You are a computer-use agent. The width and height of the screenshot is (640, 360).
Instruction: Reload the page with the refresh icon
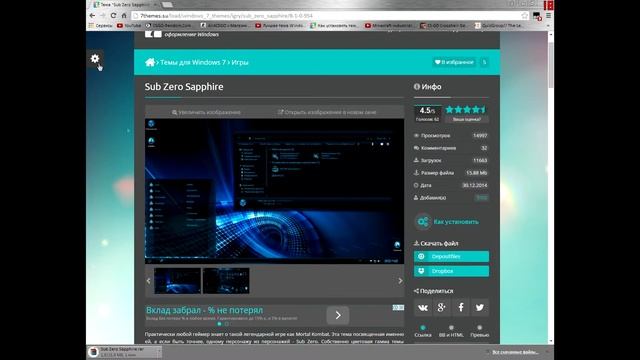[x=113, y=16]
